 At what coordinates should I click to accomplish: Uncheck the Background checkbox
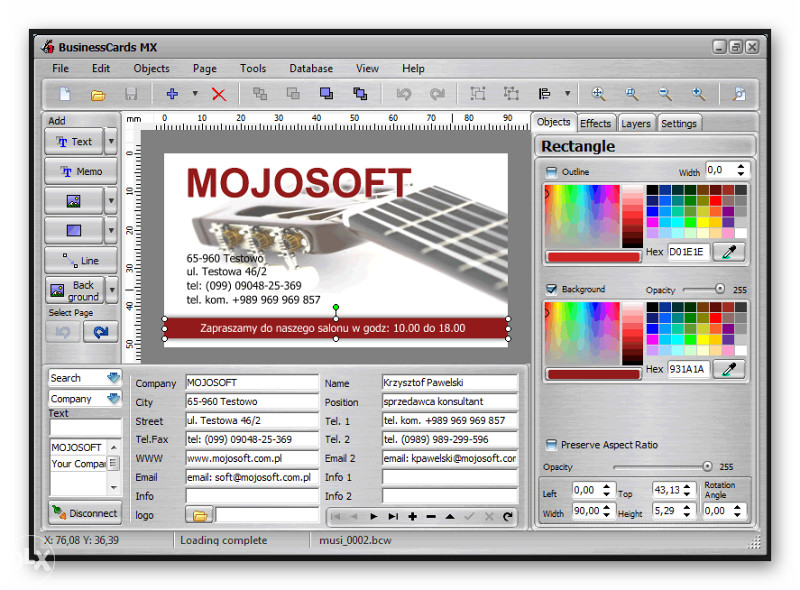pos(552,289)
